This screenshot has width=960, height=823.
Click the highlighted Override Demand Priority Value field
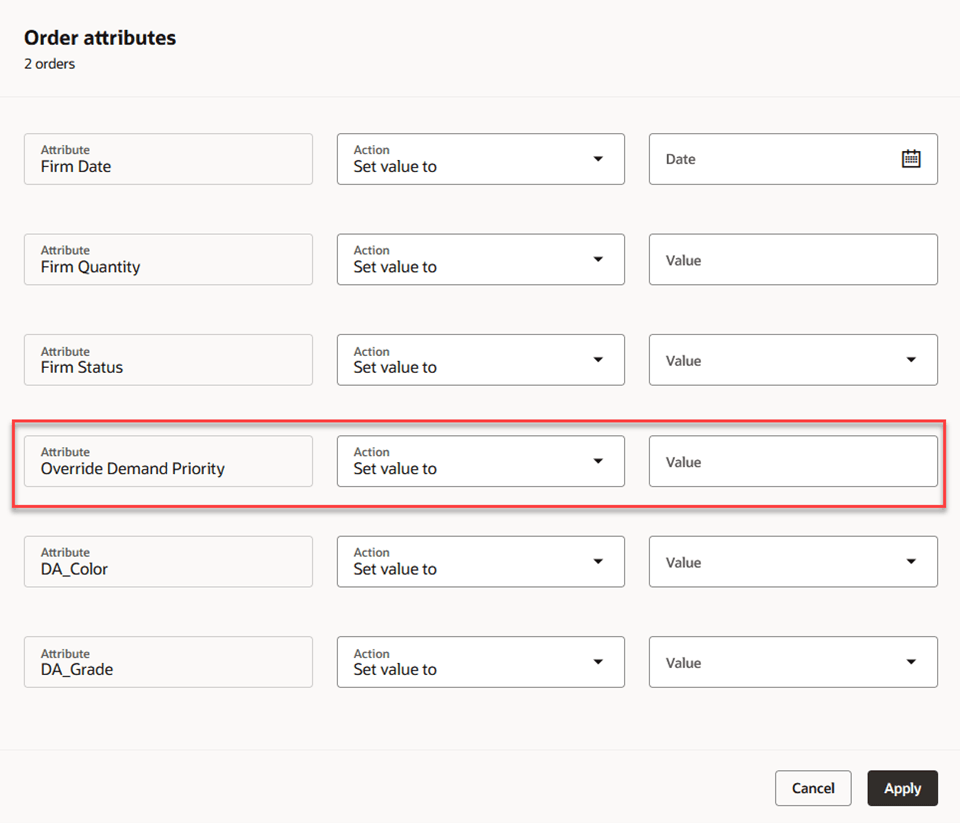793,460
